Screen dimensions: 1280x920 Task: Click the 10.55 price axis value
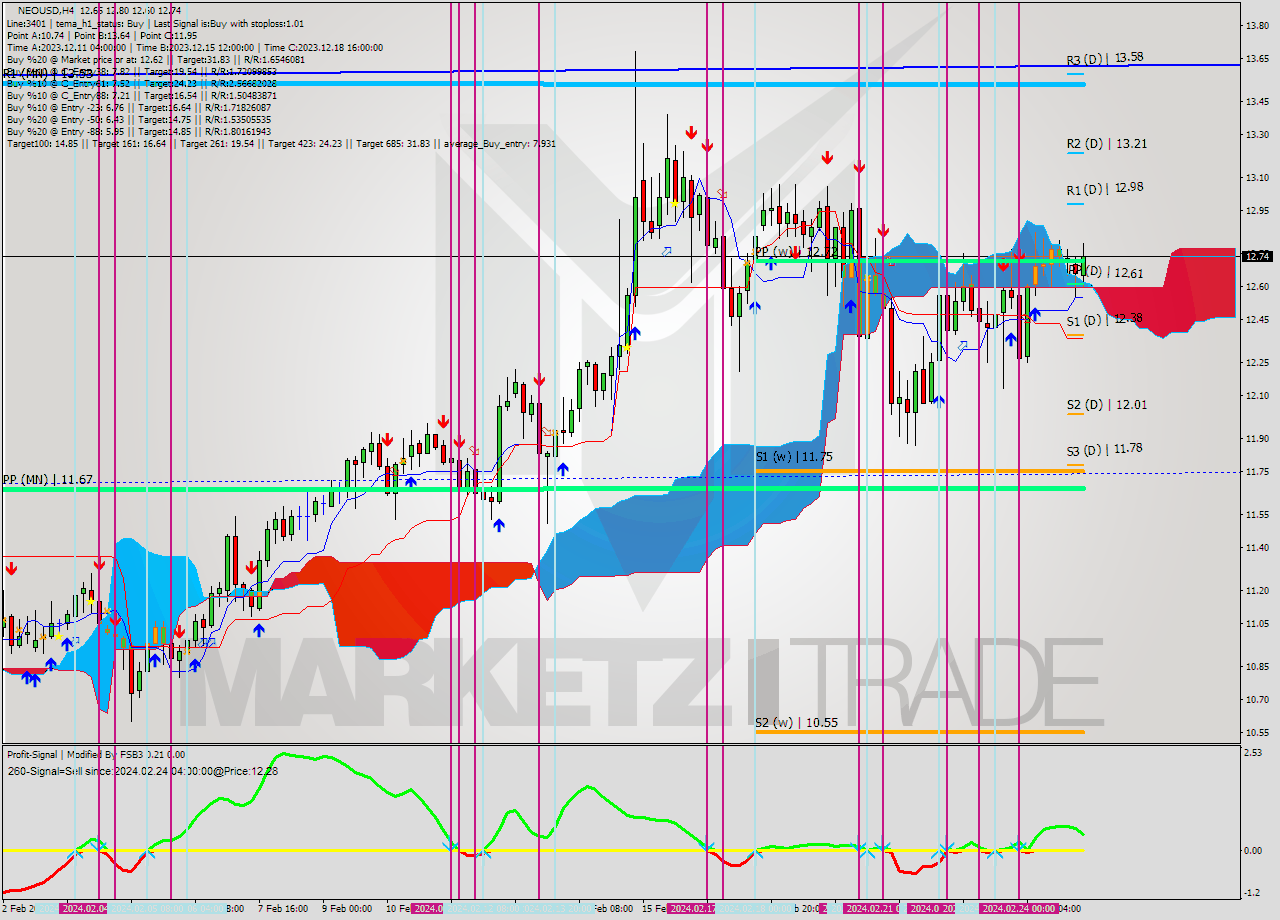pos(1256,732)
